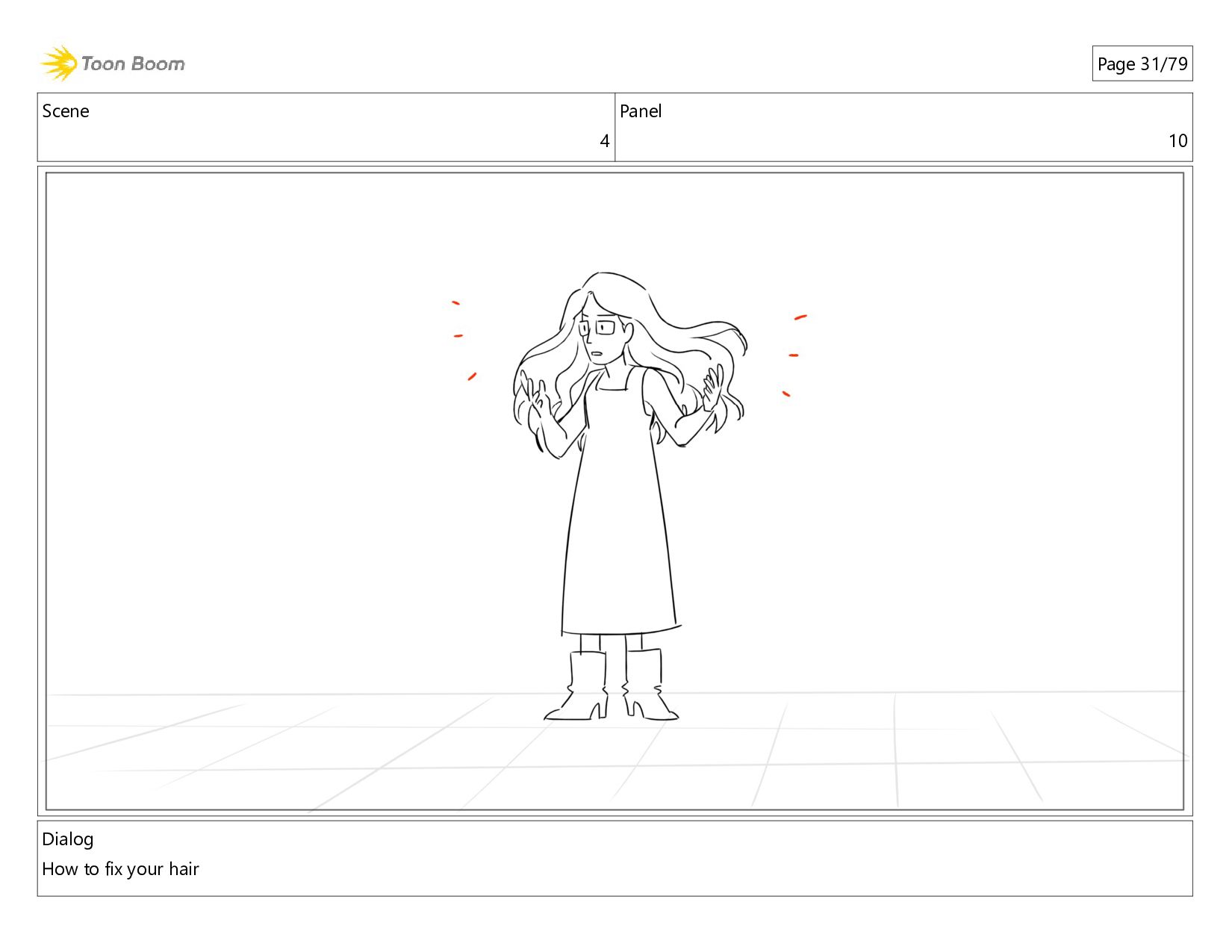Click the panel number '10'

click(1177, 141)
